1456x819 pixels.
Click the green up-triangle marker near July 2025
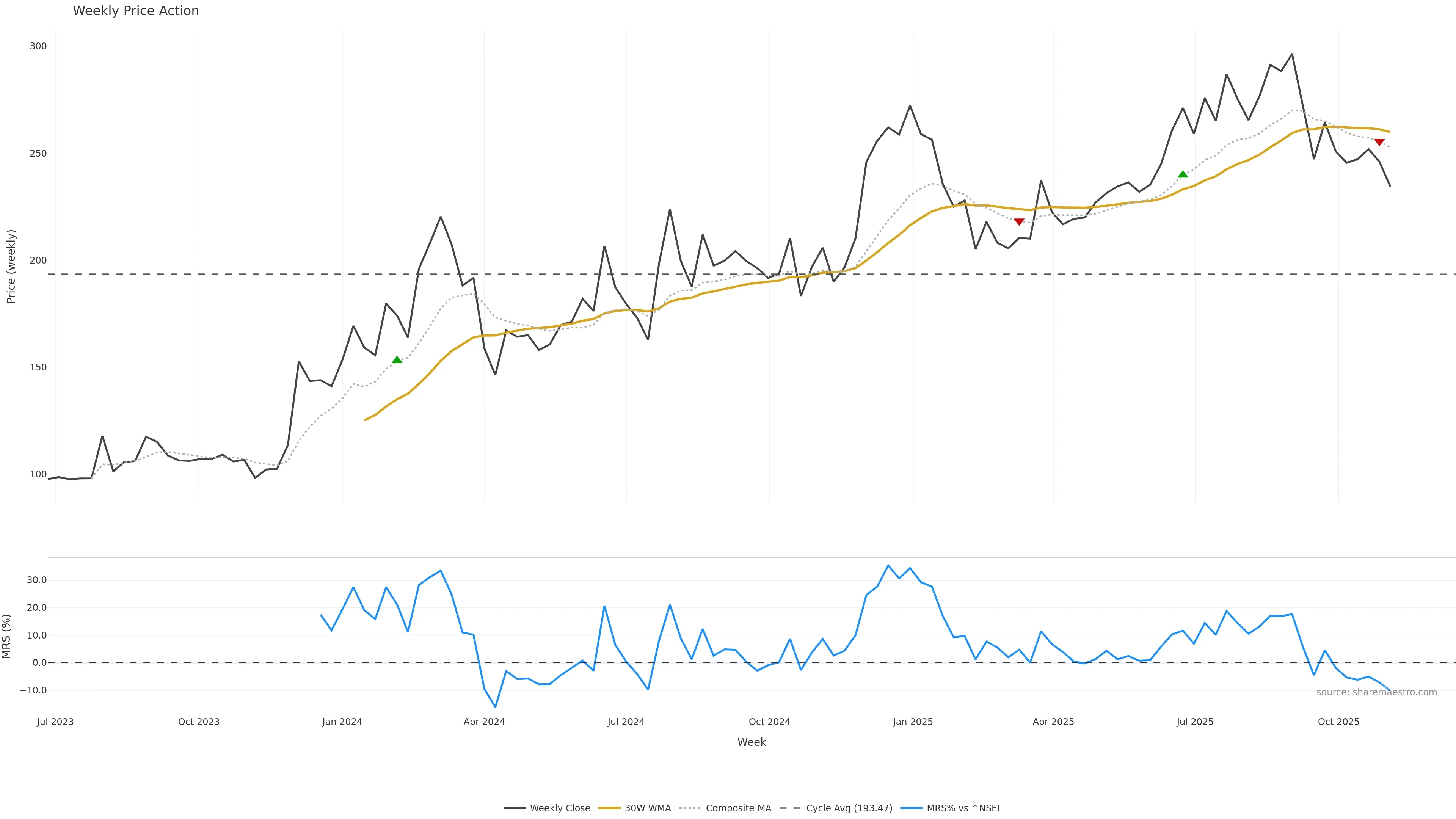coord(1183,174)
